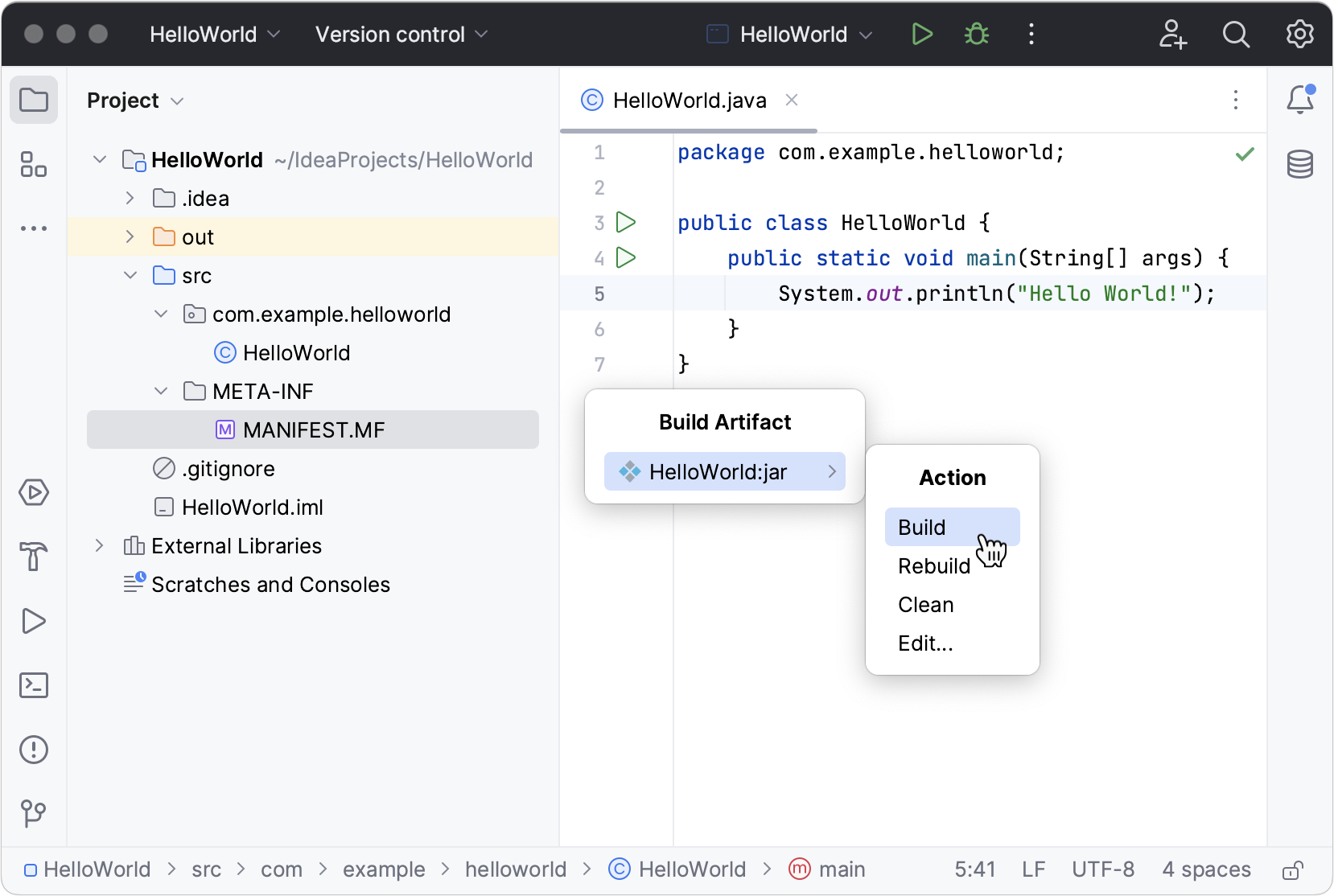Collapse the src folder

[130, 275]
